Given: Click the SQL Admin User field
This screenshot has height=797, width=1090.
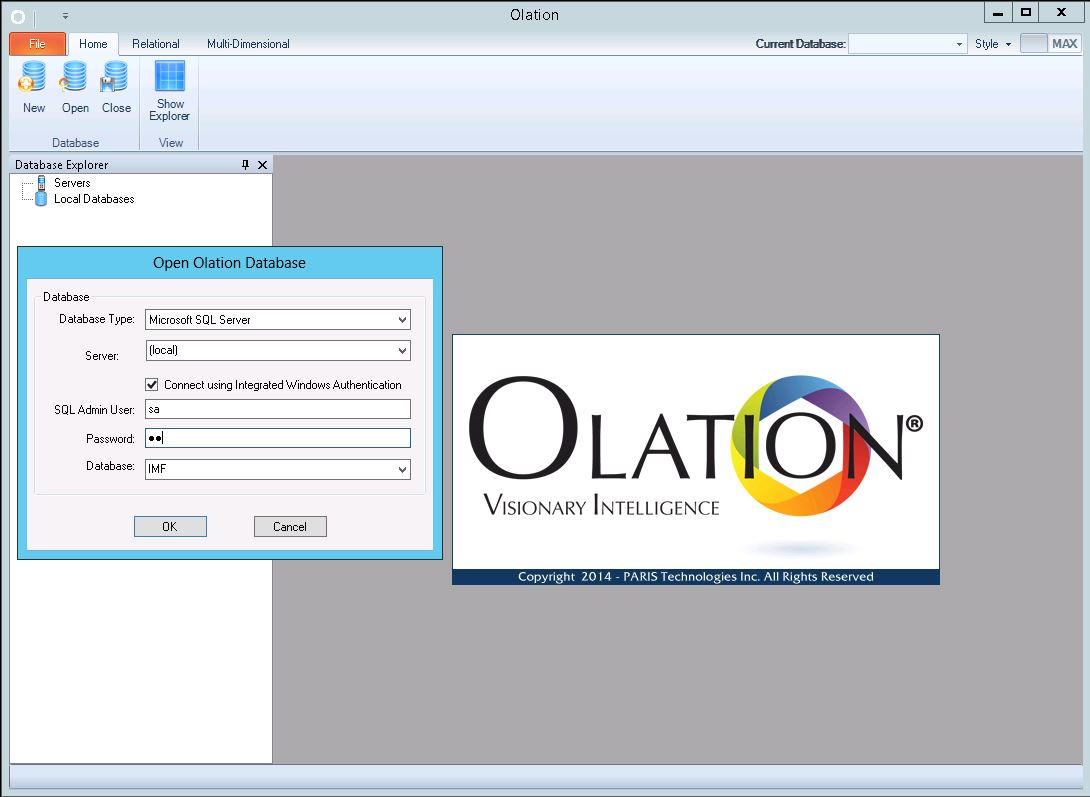Looking at the screenshot, I should (x=278, y=409).
